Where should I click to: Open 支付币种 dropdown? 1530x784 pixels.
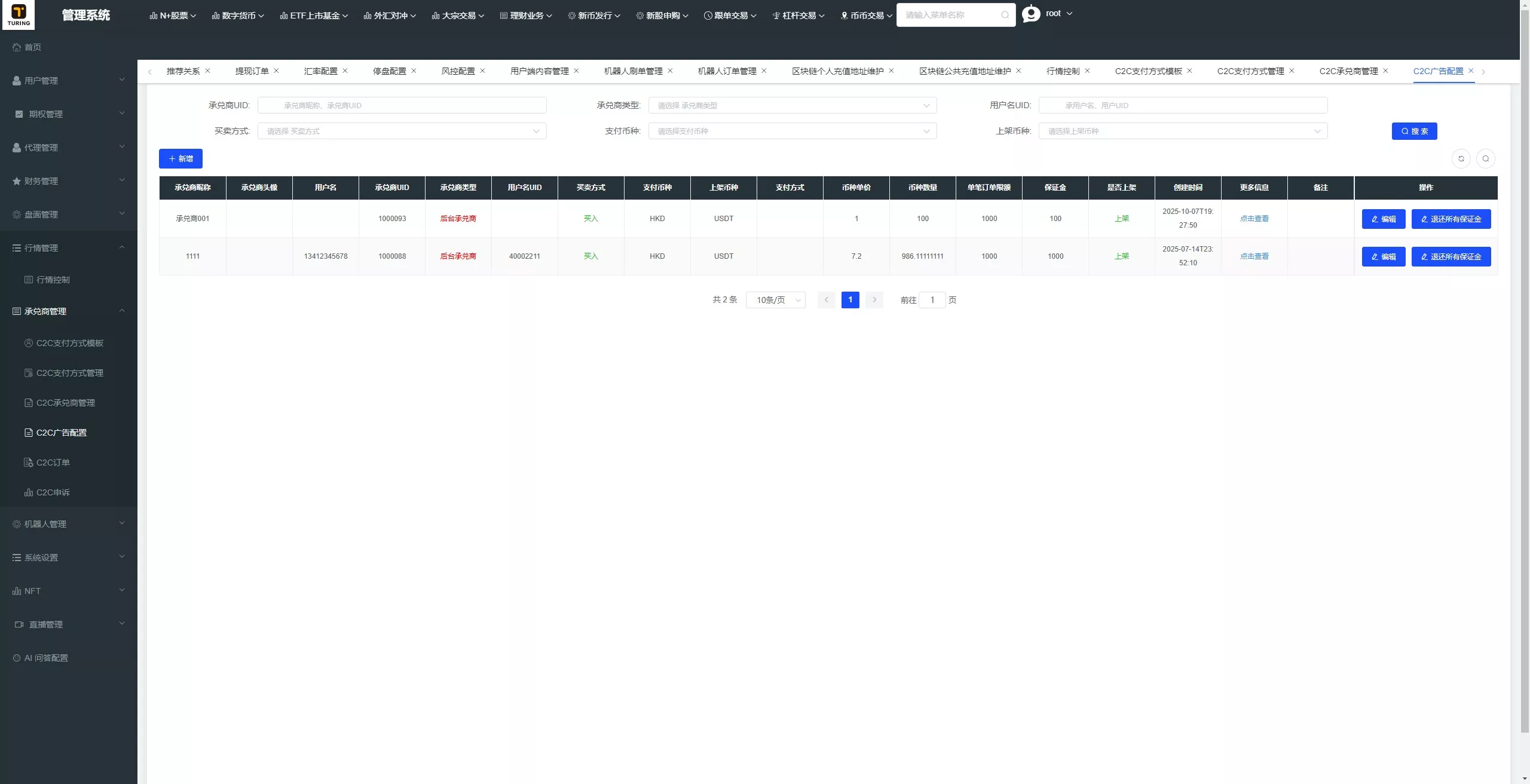(x=792, y=131)
